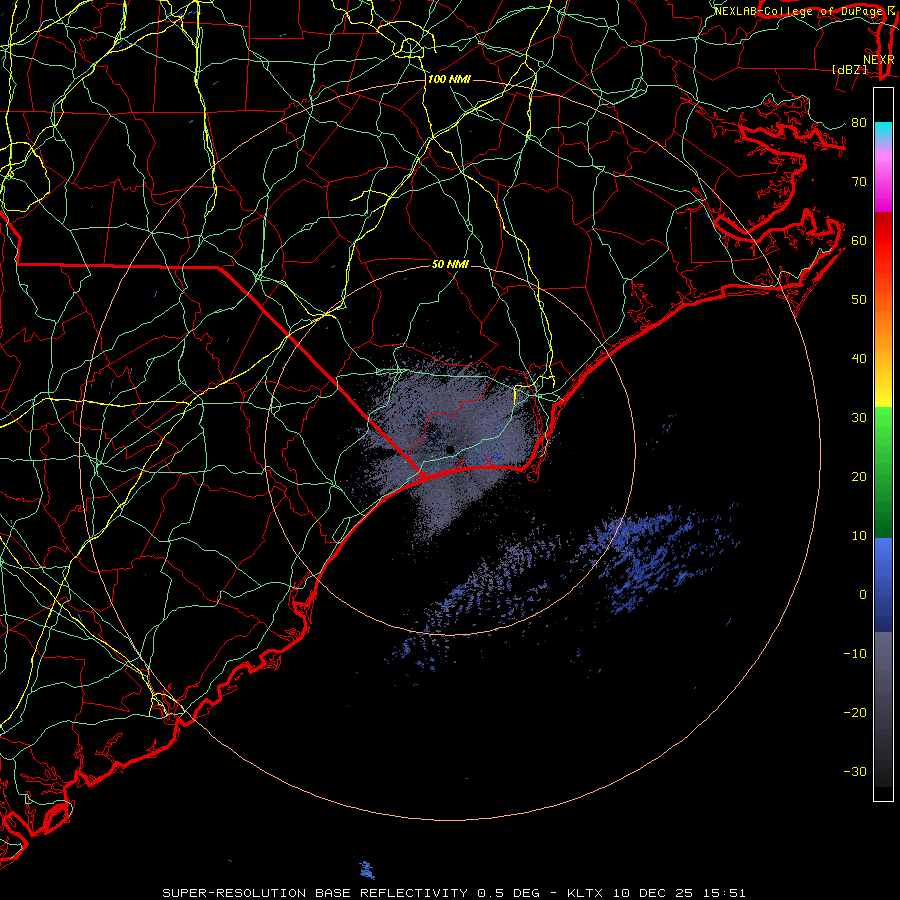Image resolution: width=900 pixels, height=900 pixels.
Task: Click the 0 value on dBZ scale
Action: (863, 595)
